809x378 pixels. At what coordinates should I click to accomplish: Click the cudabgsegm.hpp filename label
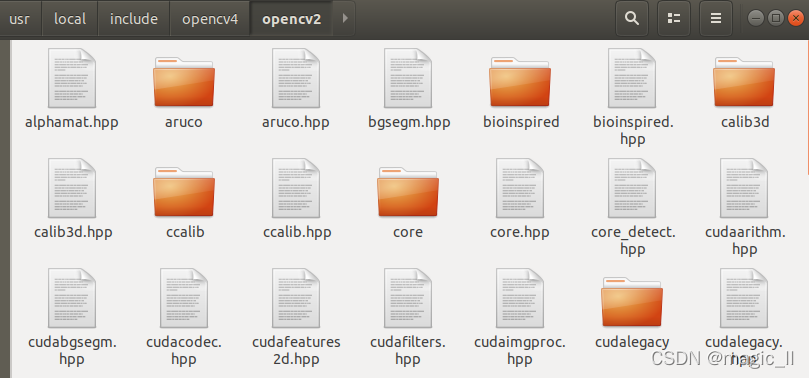72,350
